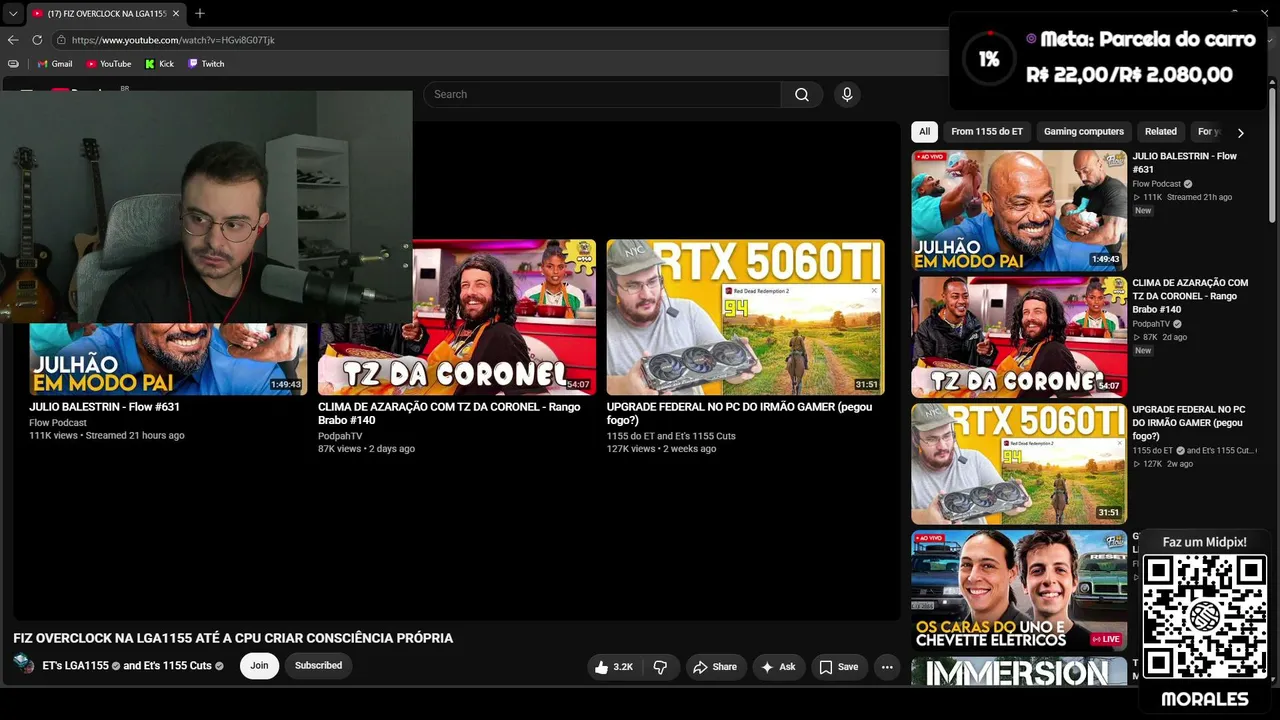Go back to the previous page

click(x=13, y=40)
